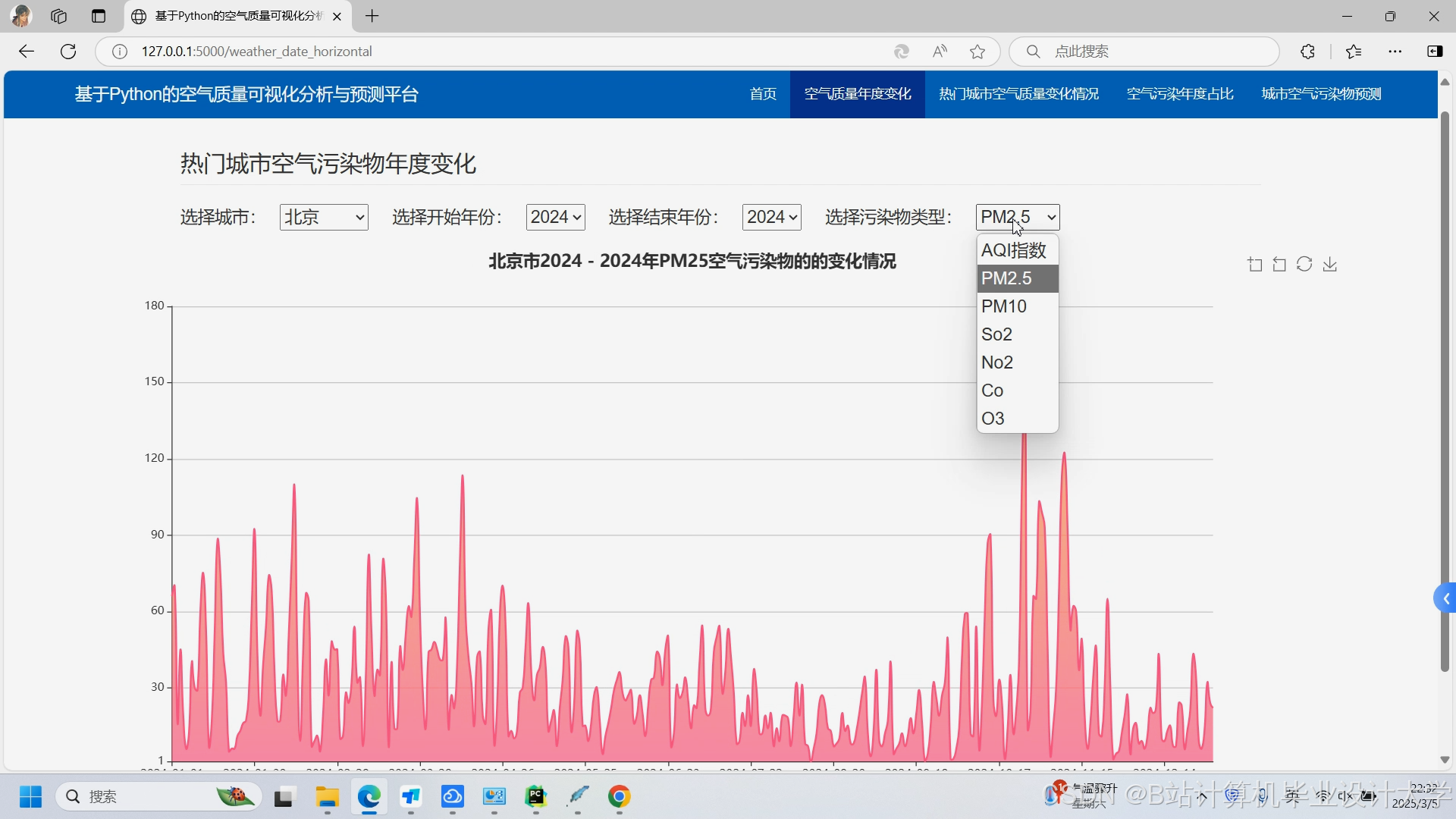Toggle Wi-Fi from the system tray
The image size is (1456, 819).
point(1323,796)
